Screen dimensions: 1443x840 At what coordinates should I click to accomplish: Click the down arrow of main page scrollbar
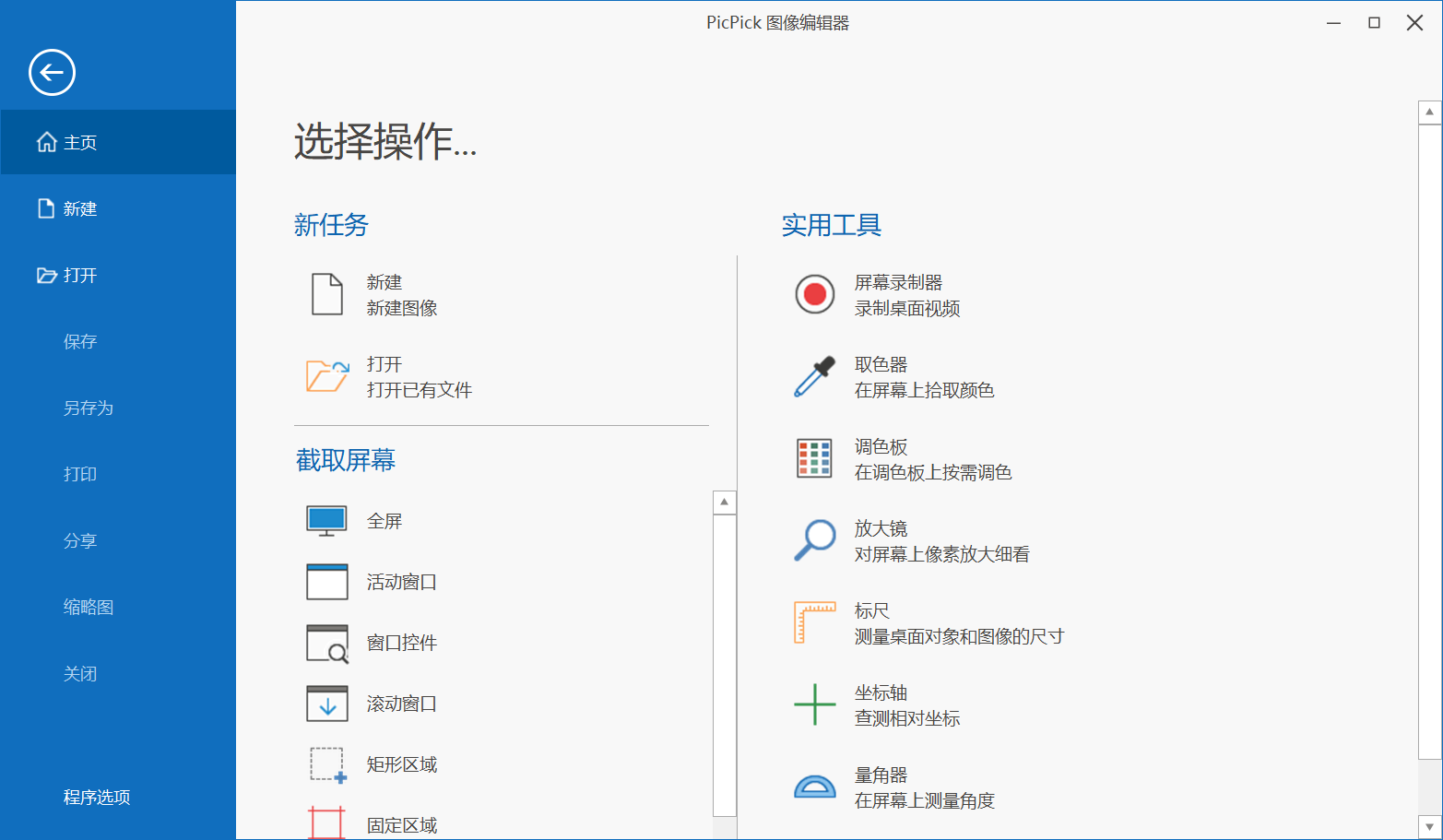(1429, 827)
